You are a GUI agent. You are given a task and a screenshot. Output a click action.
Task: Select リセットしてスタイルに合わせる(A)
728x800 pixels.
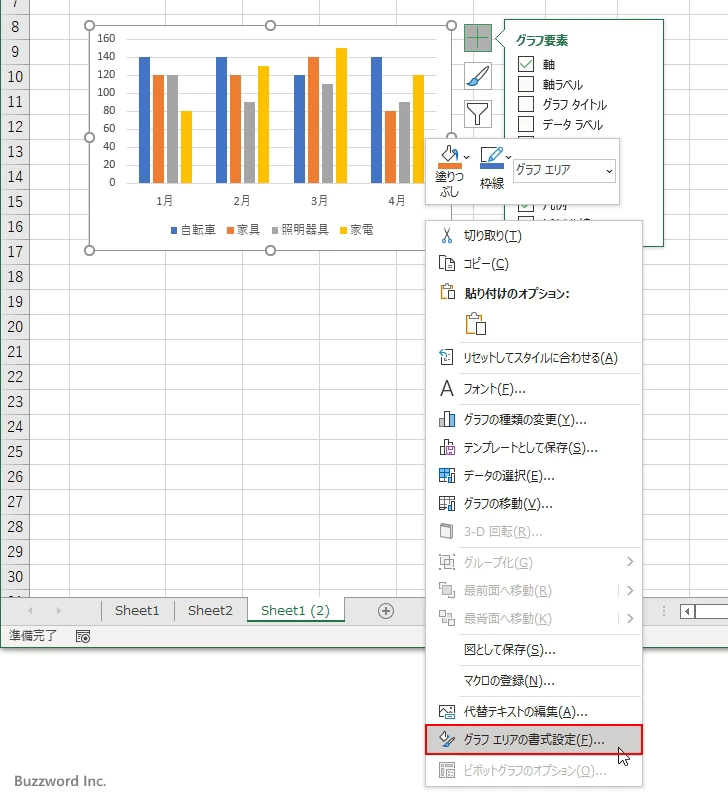pyautogui.click(x=534, y=357)
